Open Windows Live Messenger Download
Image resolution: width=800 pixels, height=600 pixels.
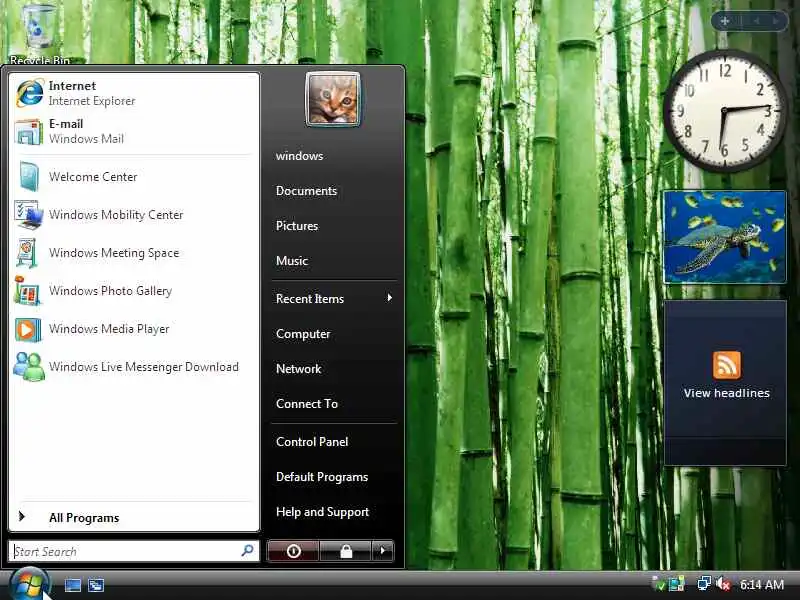[134, 367]
